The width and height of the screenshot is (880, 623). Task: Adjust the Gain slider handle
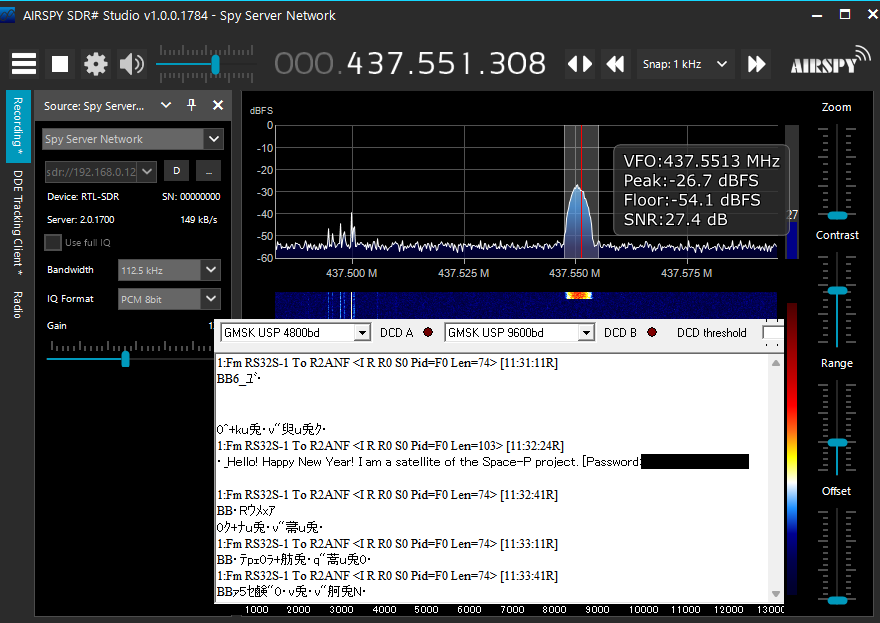click(125, 359)
